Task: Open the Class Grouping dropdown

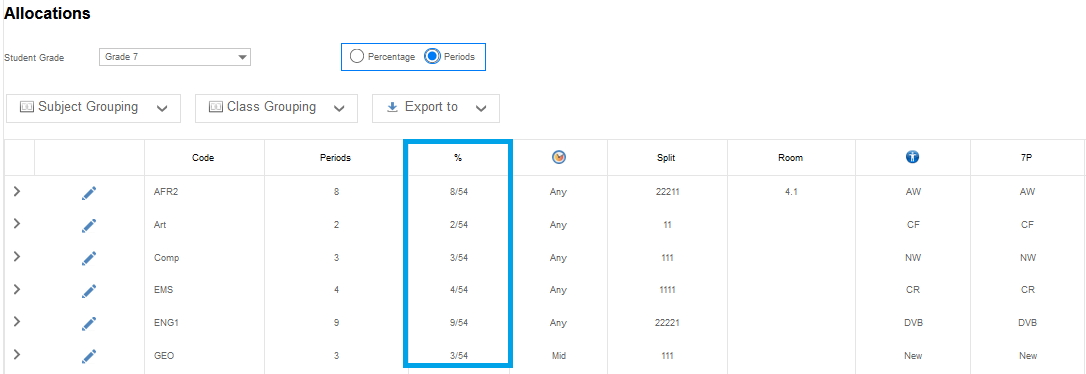Action: (276, 108)
